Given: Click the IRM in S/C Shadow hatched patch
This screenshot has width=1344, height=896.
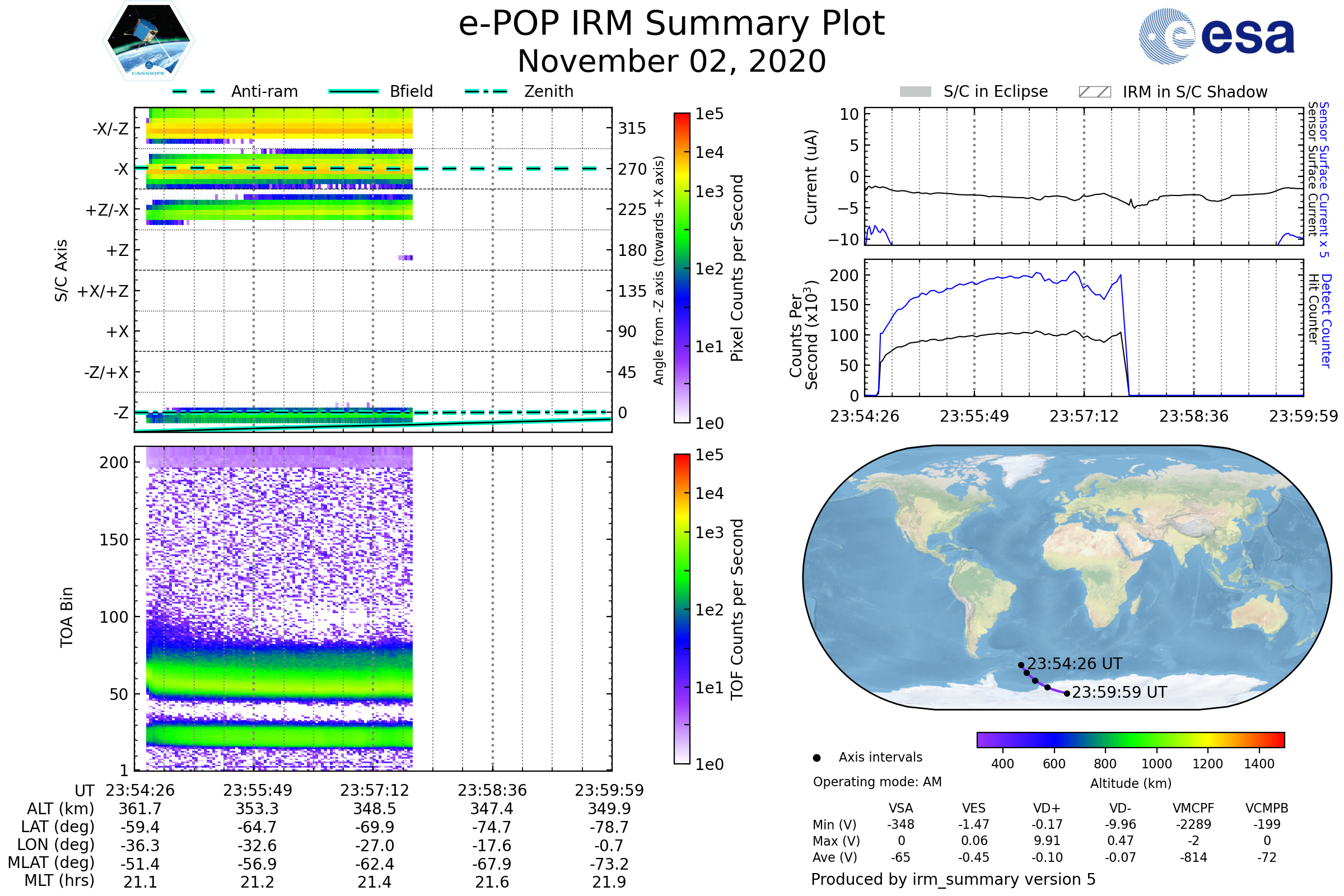Looking at the screenshot, I should (1094, 92).
